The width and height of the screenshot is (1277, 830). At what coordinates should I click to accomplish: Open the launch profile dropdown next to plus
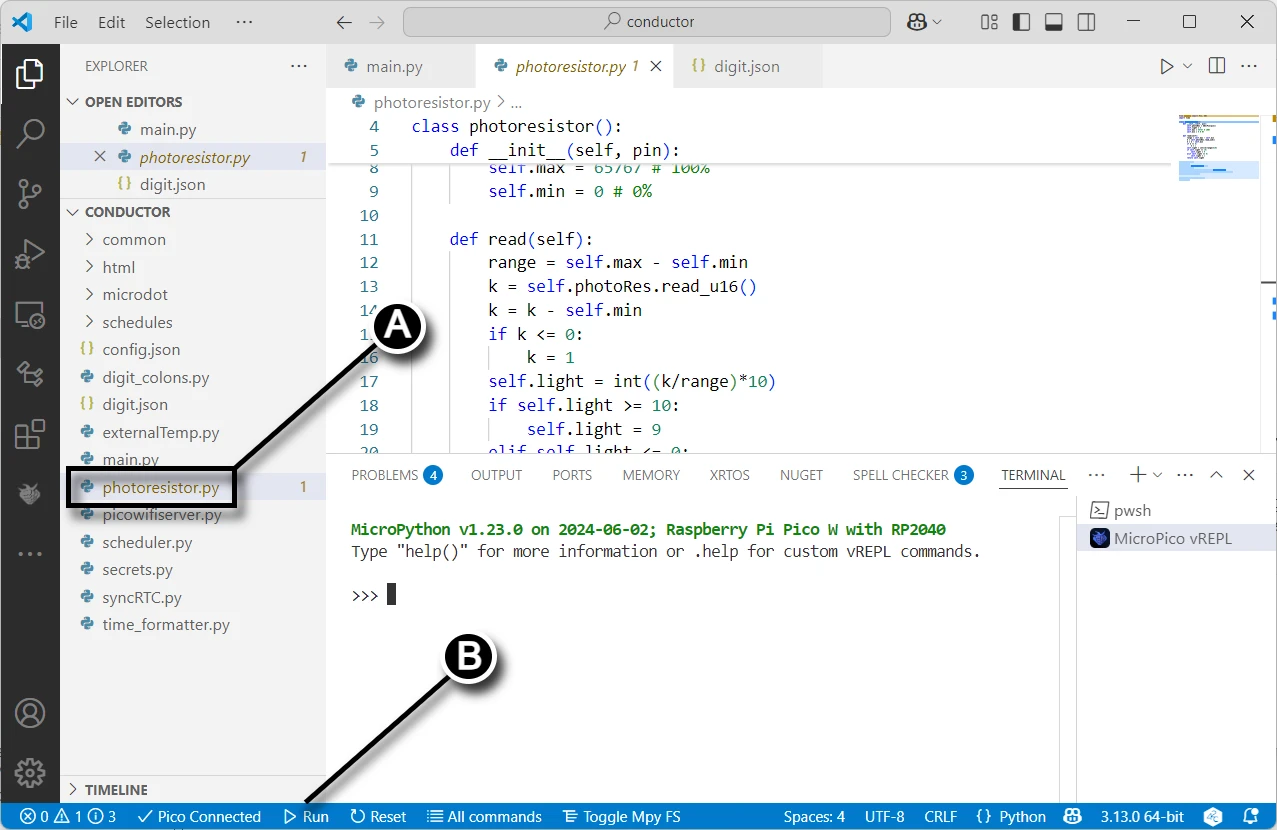pos(1158,475)
